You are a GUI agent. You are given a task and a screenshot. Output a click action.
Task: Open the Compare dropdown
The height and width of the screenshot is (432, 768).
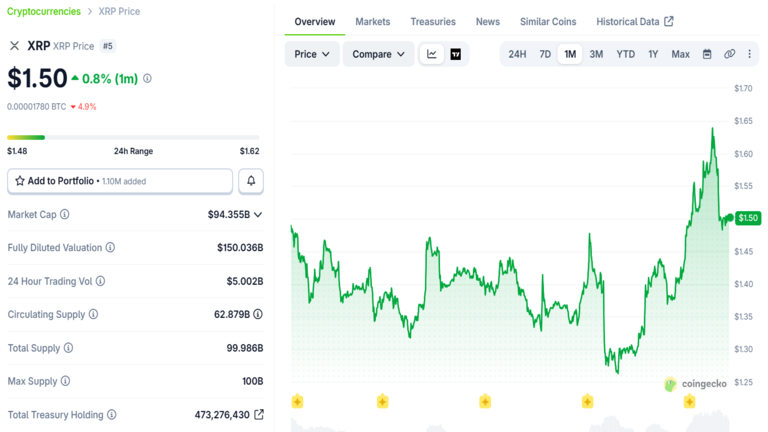tap(379, 54)
